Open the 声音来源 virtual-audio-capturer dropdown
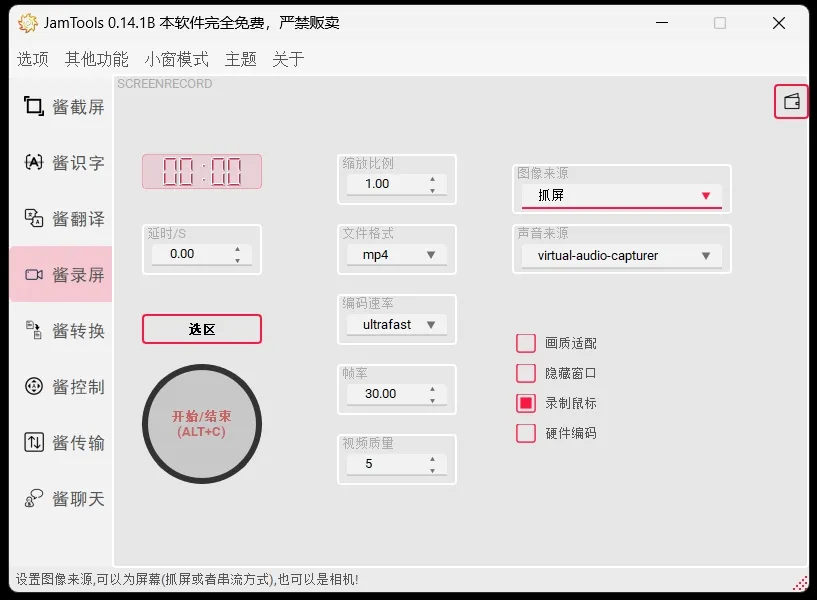 pos(622,256)
